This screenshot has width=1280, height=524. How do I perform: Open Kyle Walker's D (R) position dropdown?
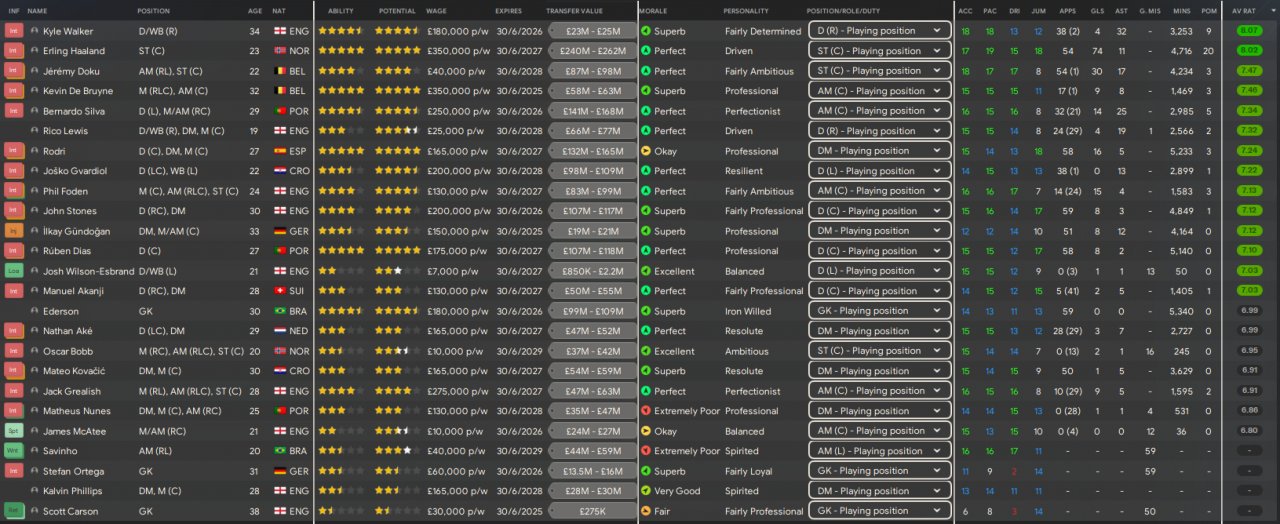[879, 31]
